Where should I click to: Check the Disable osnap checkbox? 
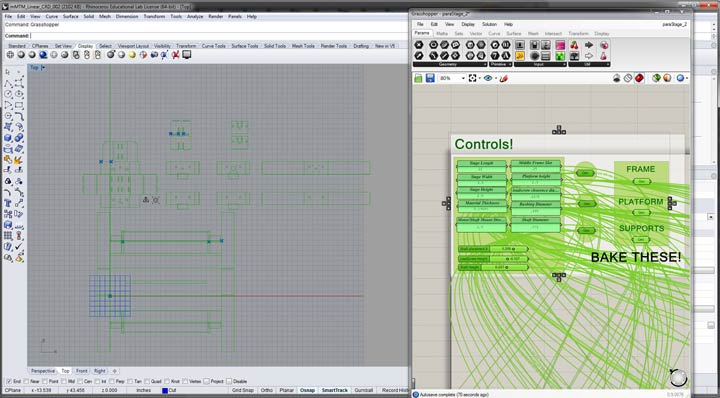(x=229, y=381)
